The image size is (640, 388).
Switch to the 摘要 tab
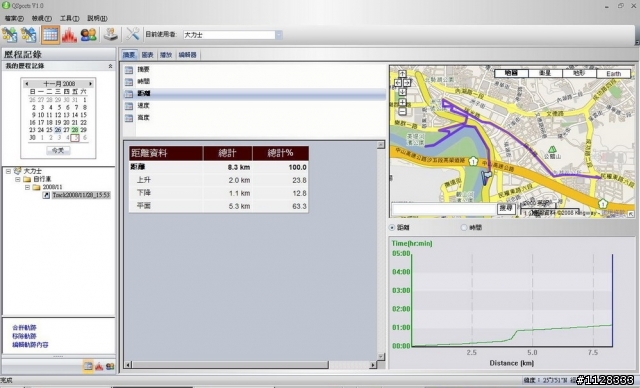129,55
